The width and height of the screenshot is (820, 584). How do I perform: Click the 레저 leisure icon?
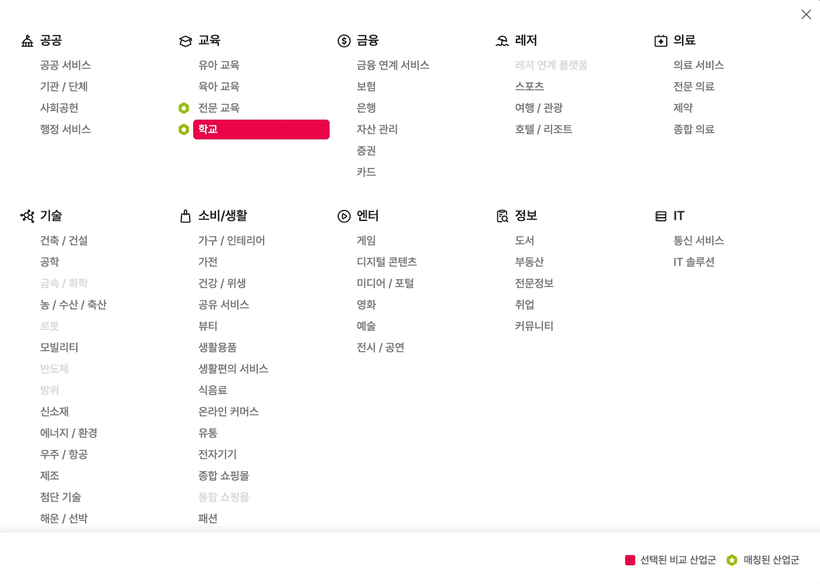point(502,41)
